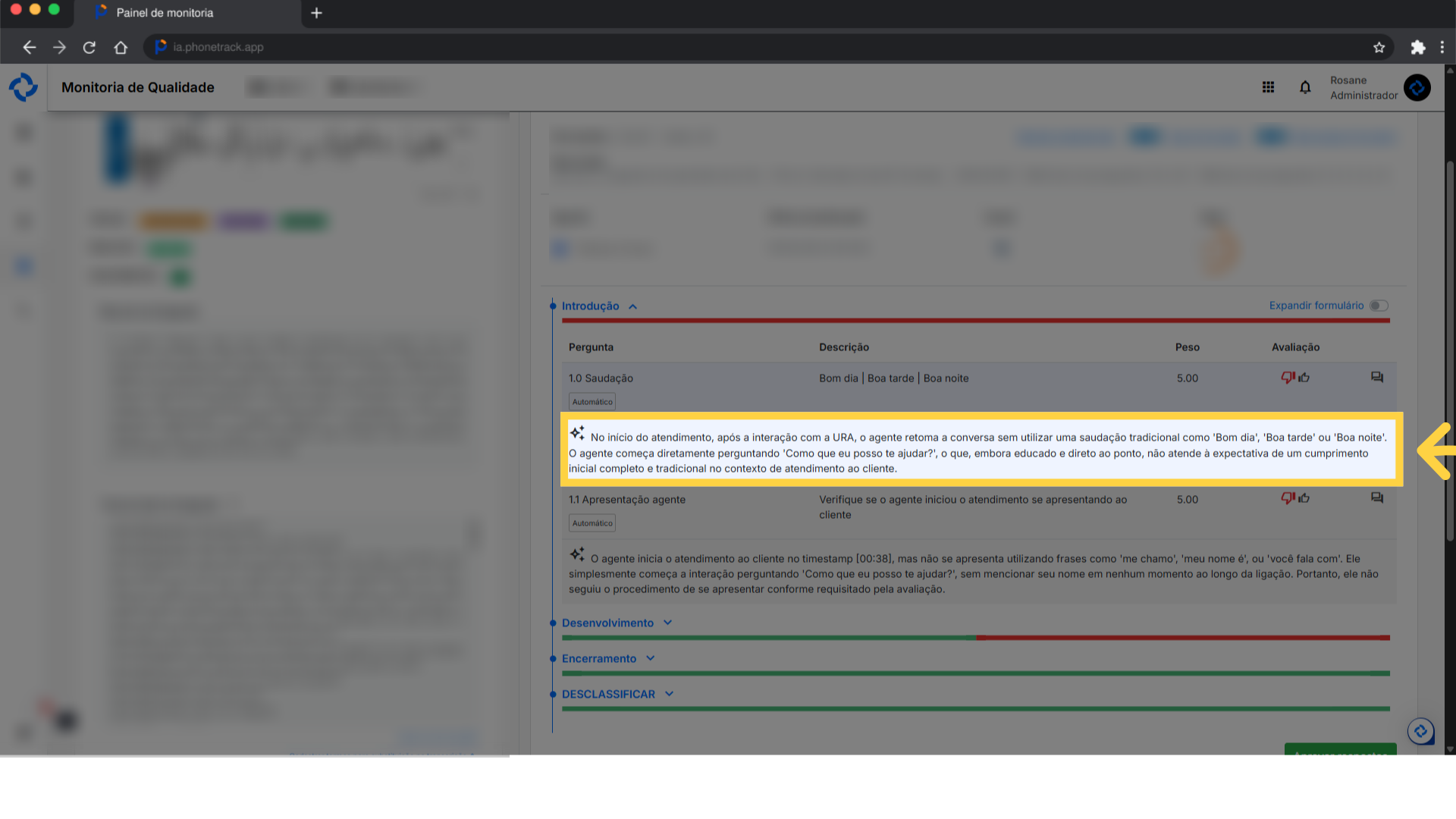Viewport: 1456px width, 819px height.
Task: Open comments icon on Saudação row
Action: (x=1377, y=378)
